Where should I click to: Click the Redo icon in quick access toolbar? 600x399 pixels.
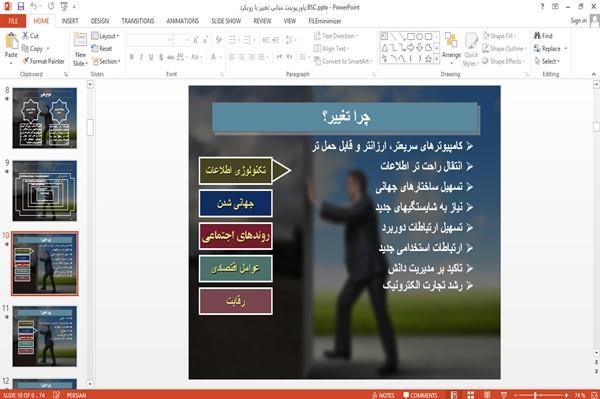pyautogui.click(x=51, y=6)
